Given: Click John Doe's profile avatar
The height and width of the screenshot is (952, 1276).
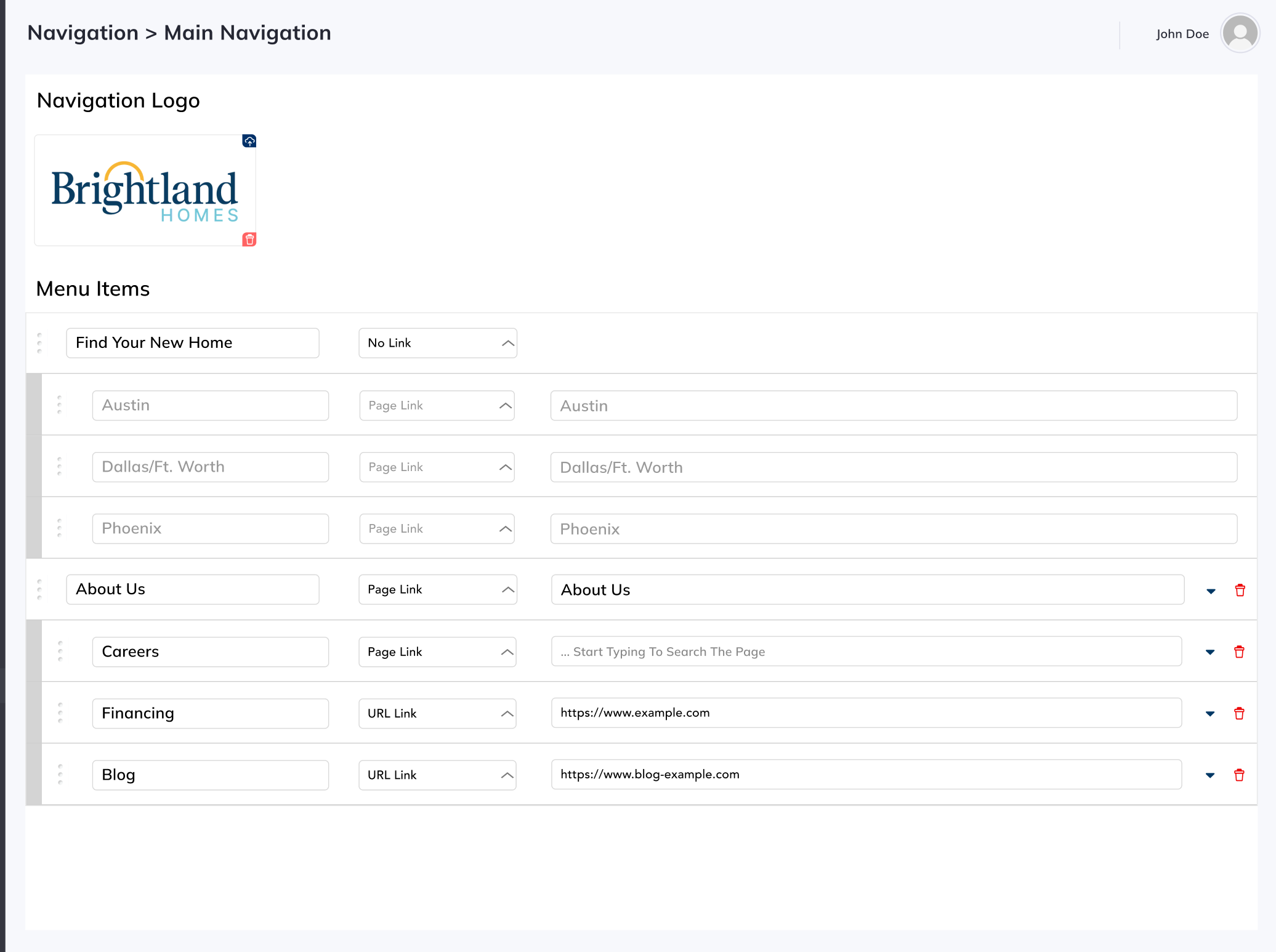Looking at the screenshot, I should 1240,33.
